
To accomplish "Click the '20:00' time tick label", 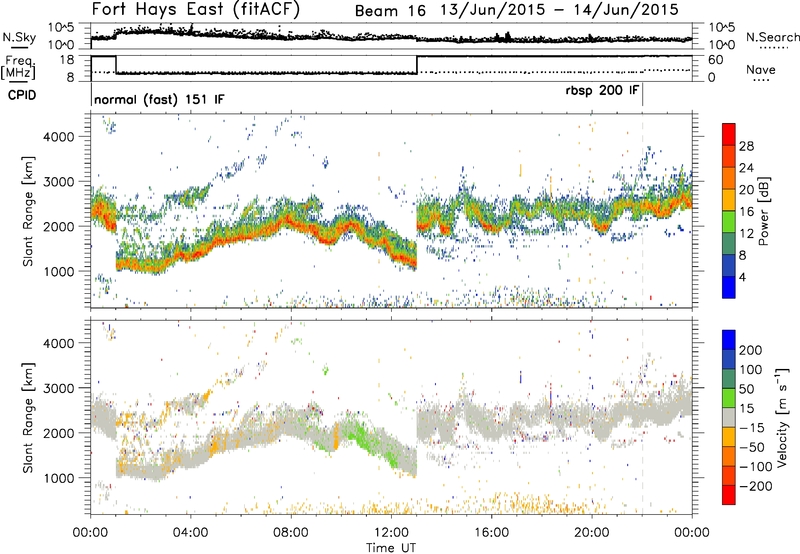I will tap(591, 533).
